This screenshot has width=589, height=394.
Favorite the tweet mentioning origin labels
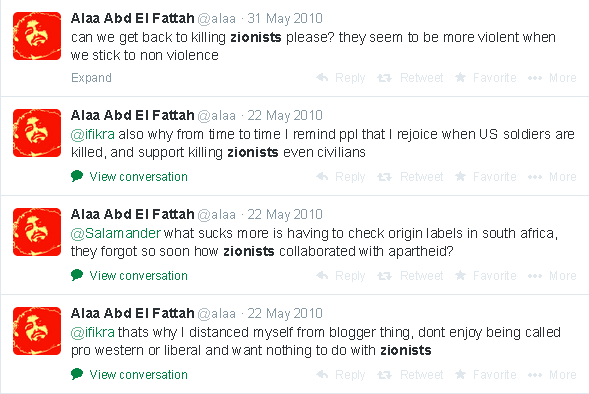(486, 276)
